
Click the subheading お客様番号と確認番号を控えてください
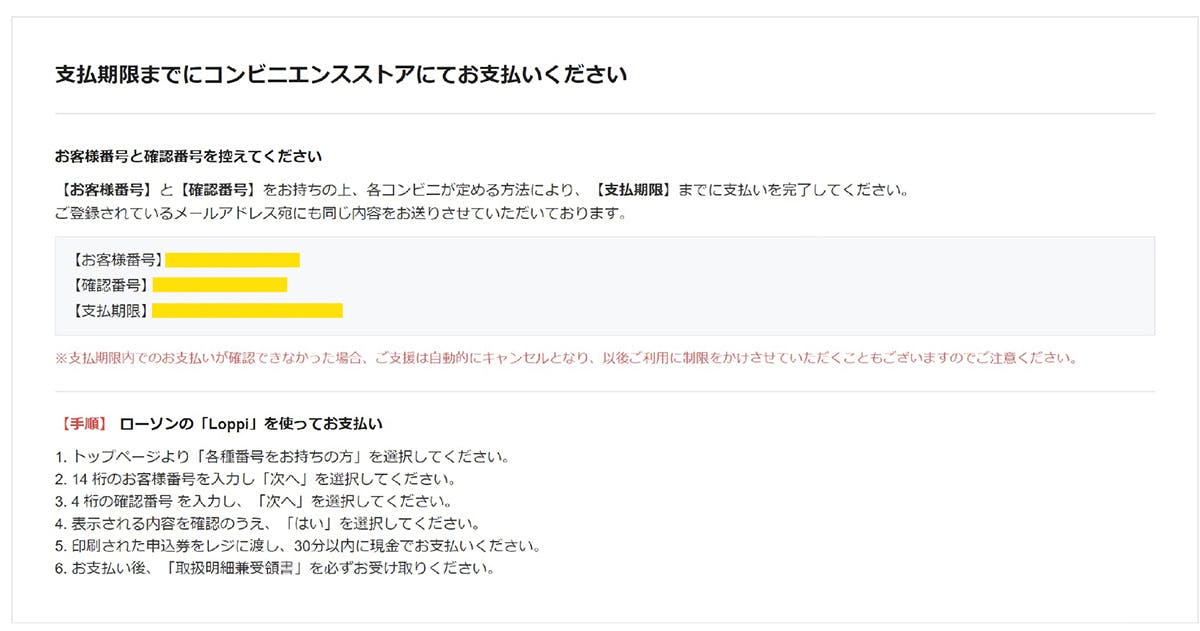pos(188,156)
